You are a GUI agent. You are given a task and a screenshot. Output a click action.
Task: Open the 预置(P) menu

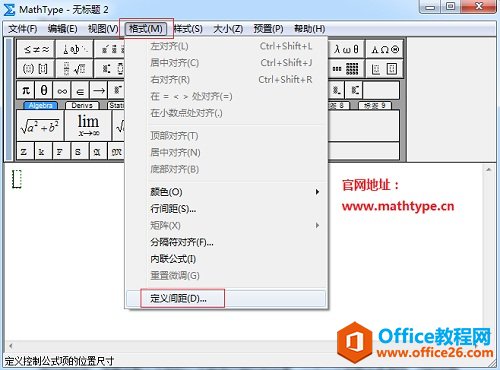click(268, 29)
